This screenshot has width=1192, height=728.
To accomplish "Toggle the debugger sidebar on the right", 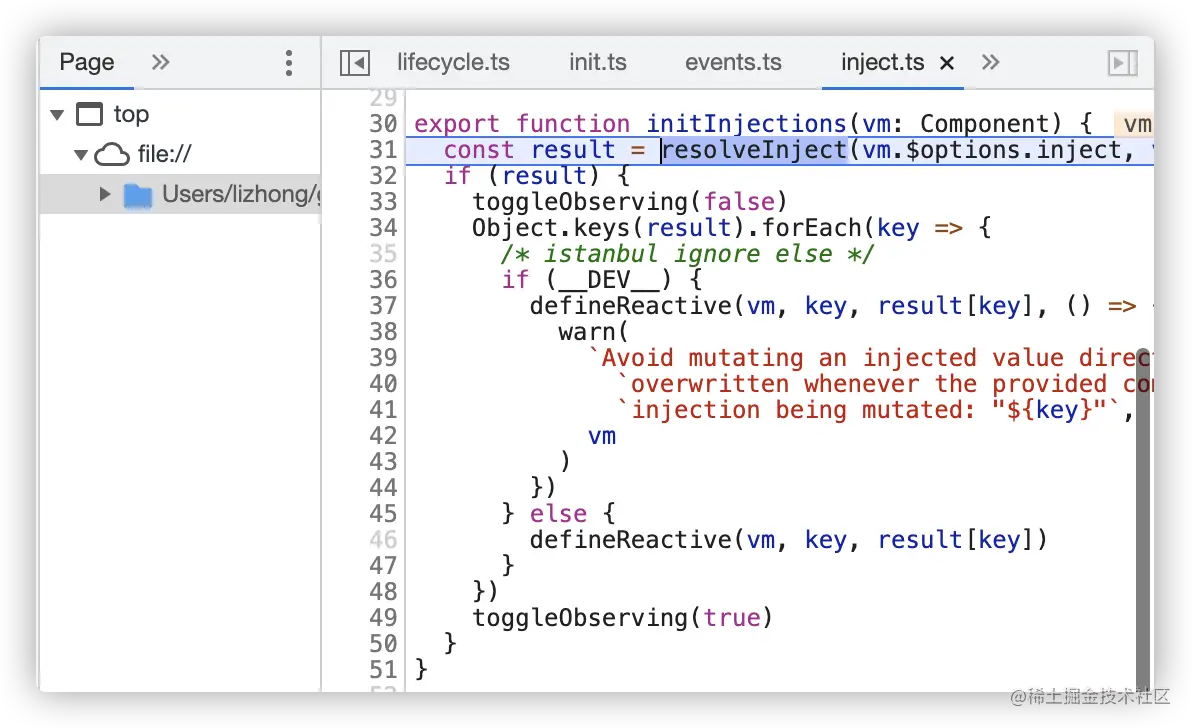I will (x=1122, y=62).
